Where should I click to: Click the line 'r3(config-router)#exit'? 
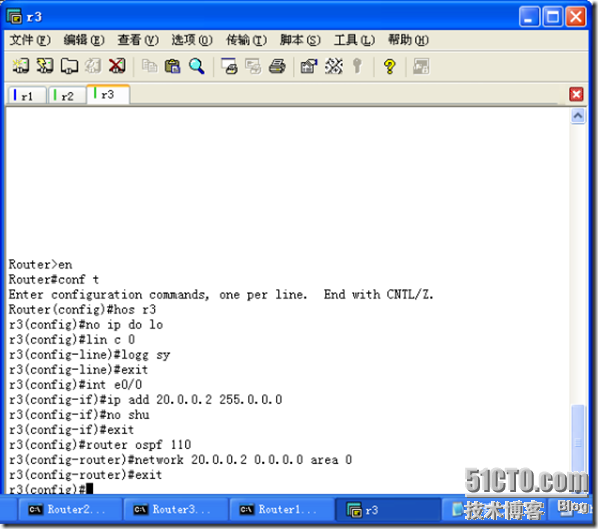pyautogui.click(x=85, y=475)
